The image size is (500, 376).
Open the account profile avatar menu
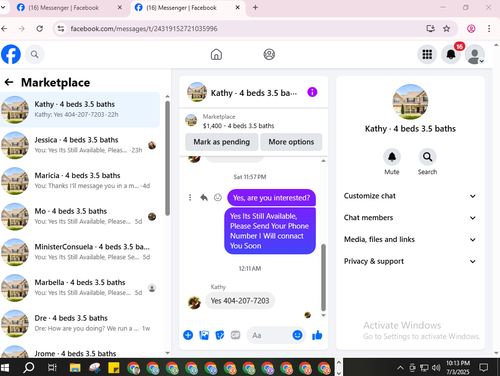coord(475,54)
